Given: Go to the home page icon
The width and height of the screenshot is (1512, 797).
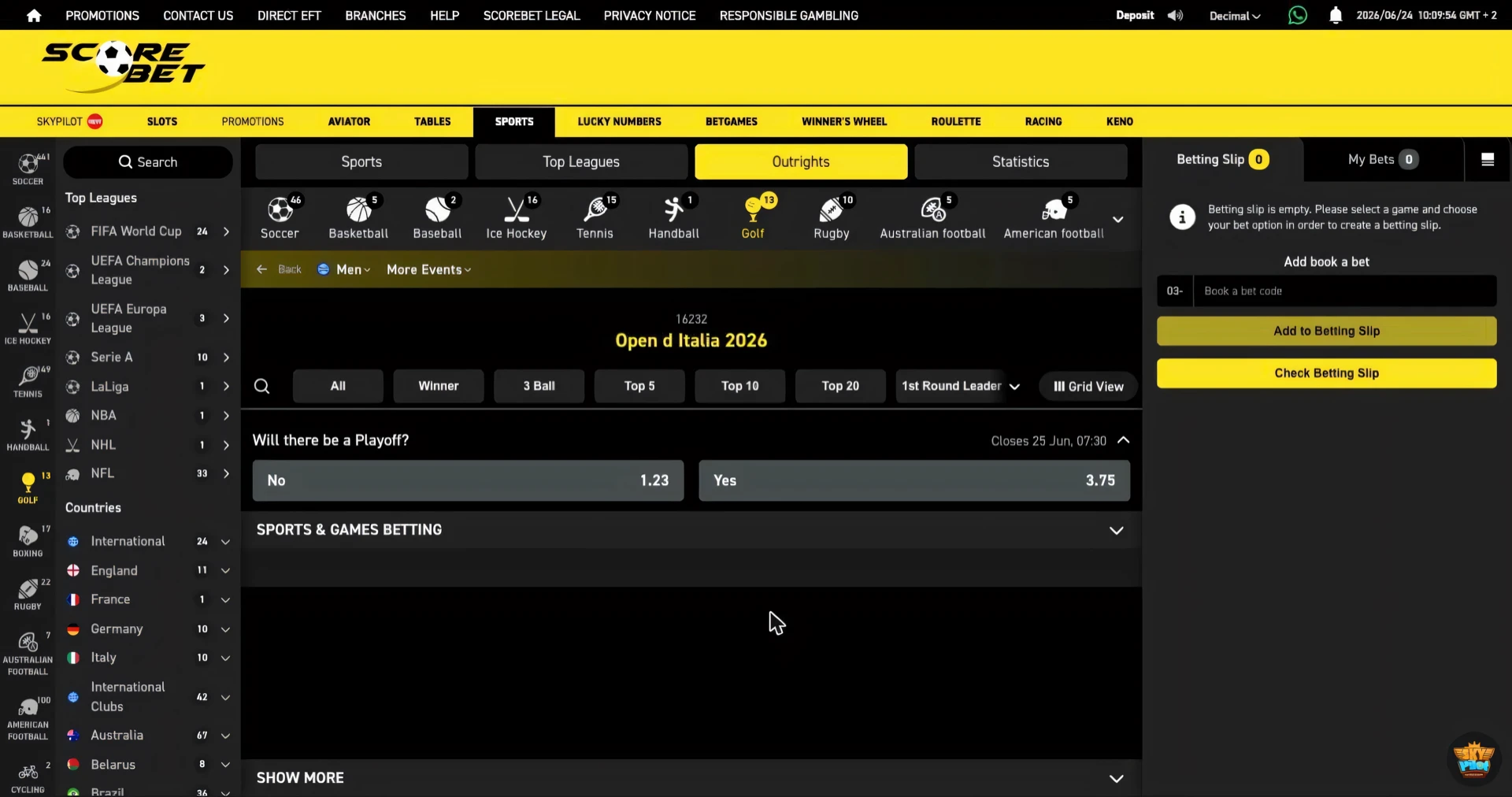Looking at the screenshot, I should coord(34,15).
